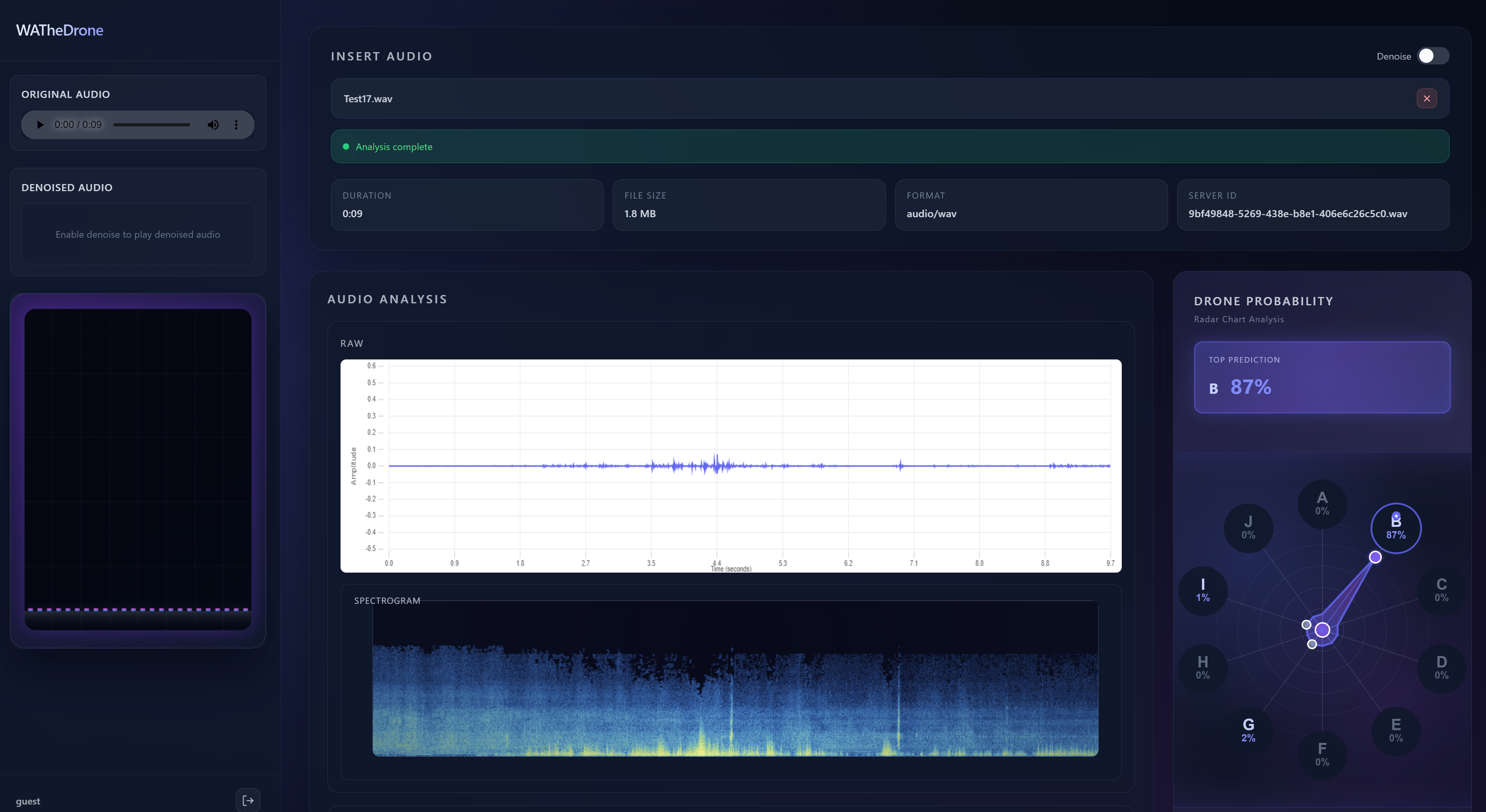
Task: Click the audio seek progress bar
Action: pyautogui.click(x=151, y=124)
